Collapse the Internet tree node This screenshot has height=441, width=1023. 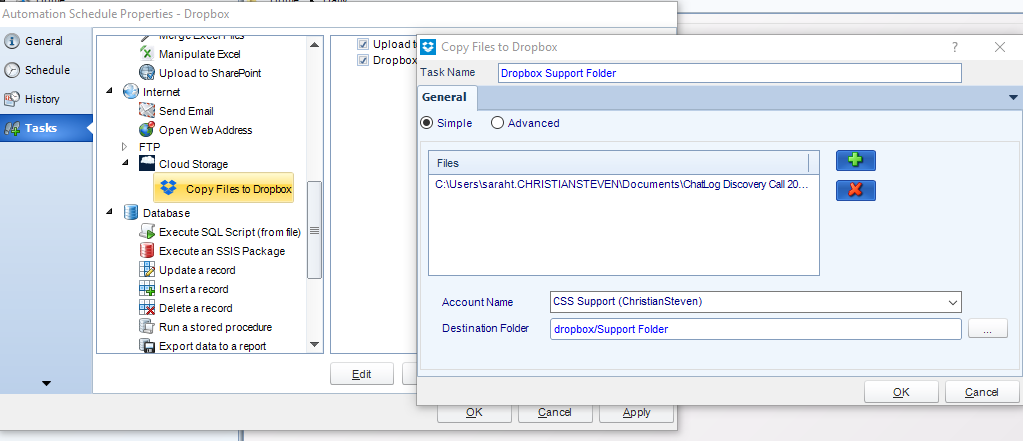109,91
